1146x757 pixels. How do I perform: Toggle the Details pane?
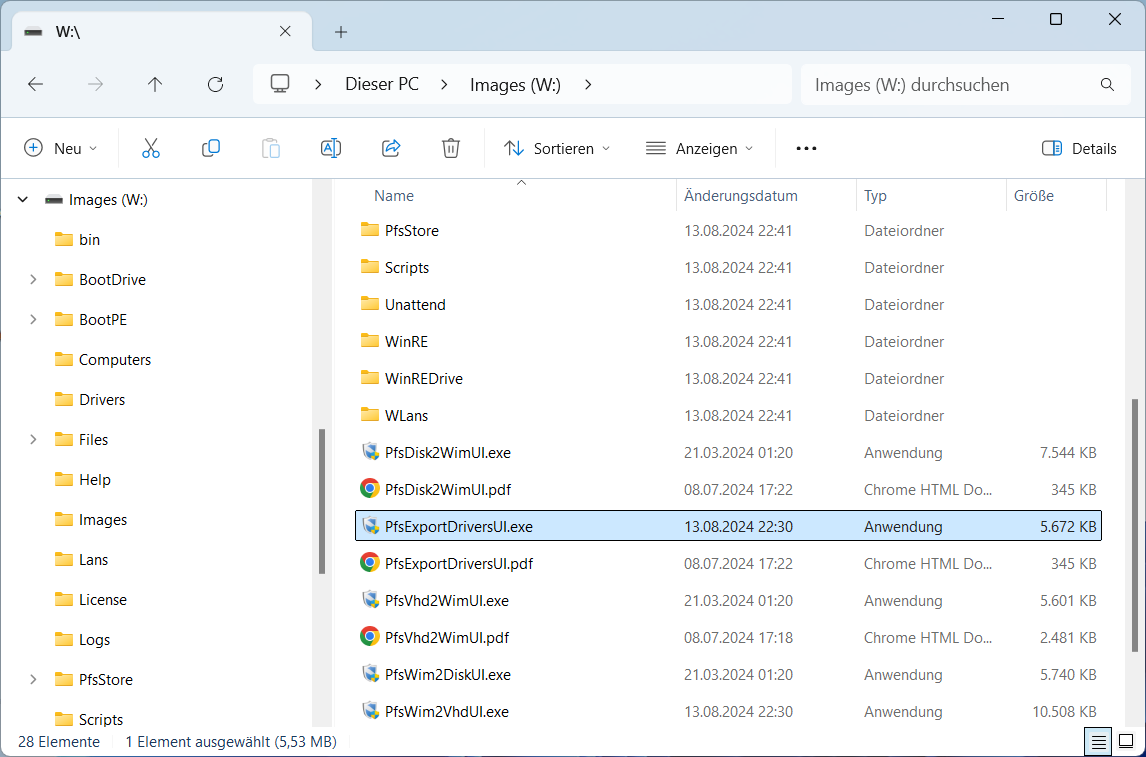pos(1079,148)
